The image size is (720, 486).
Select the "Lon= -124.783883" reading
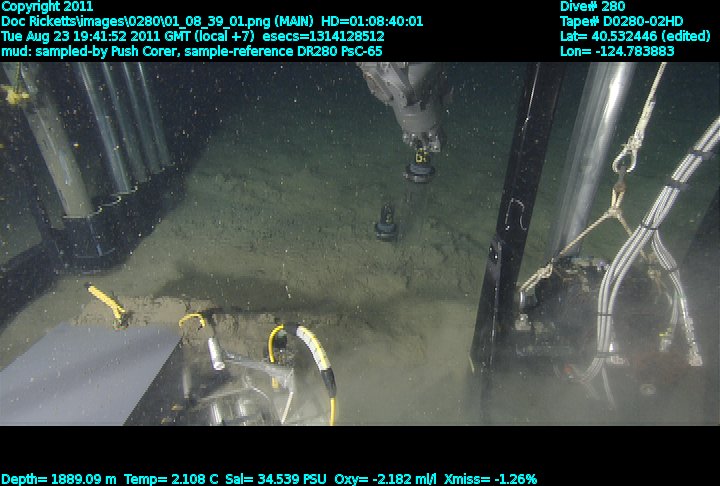pos(617,51)
